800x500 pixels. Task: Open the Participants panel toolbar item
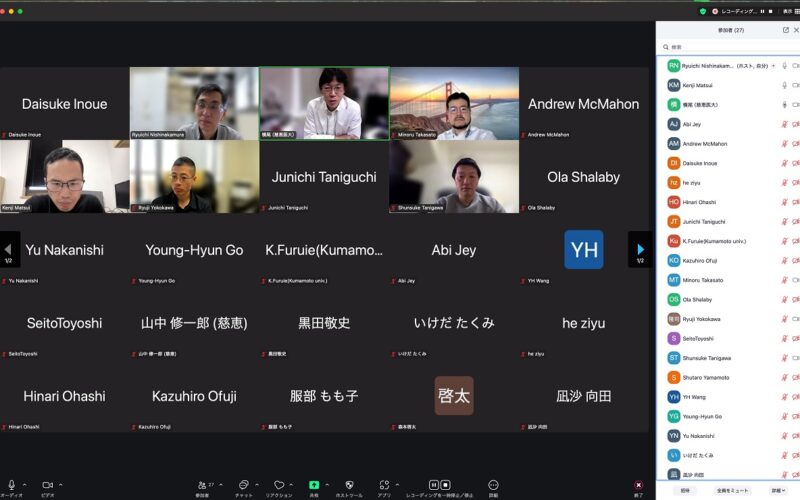click(203, 485)
